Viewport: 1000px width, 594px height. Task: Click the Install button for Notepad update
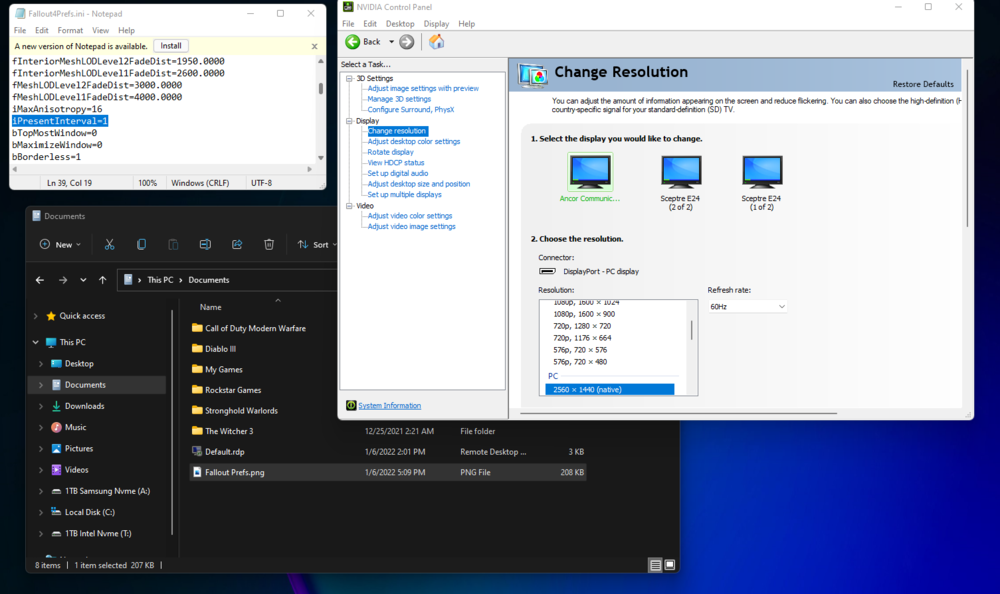coord(171,46)
